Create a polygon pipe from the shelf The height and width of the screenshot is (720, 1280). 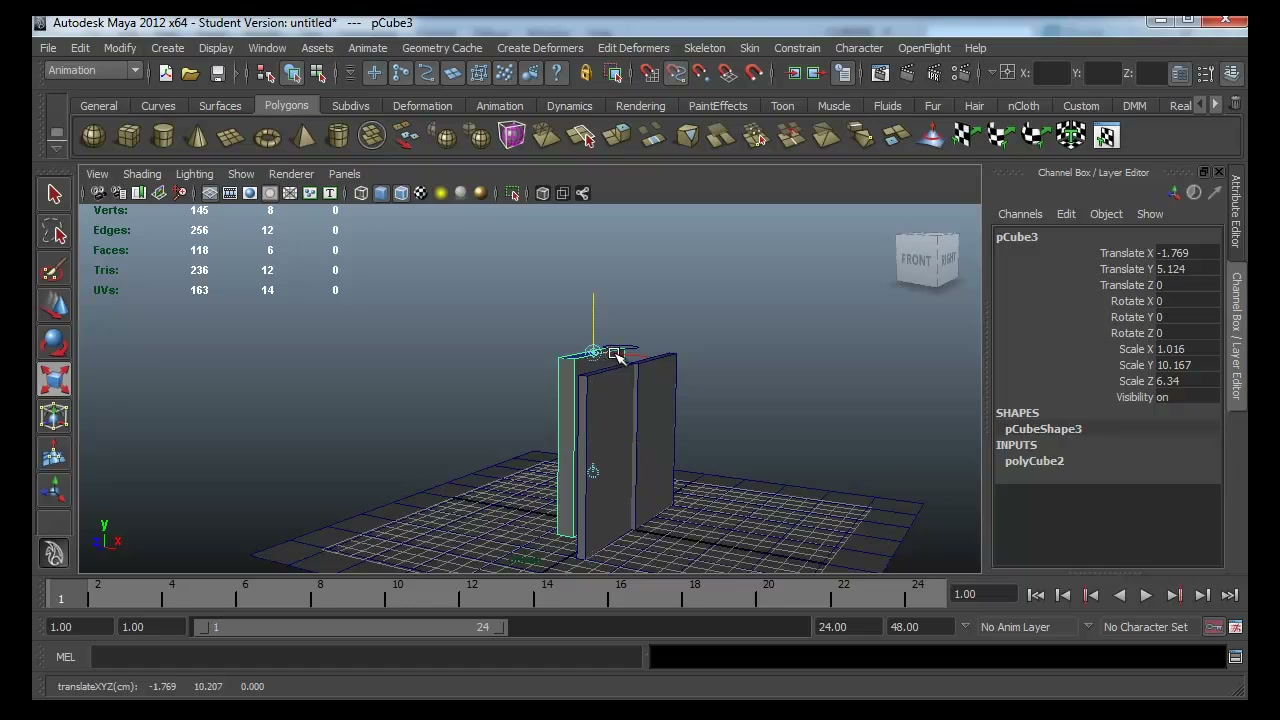(337, 136)
